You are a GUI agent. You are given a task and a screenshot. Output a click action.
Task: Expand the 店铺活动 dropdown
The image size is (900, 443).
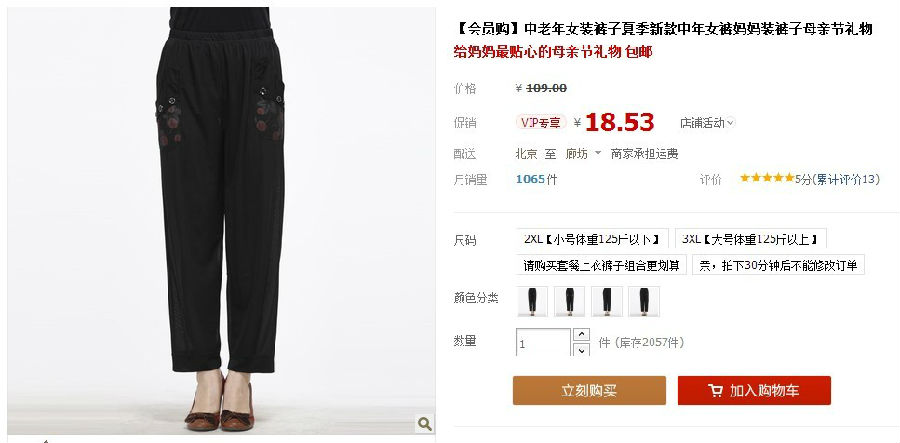point(707,123)
